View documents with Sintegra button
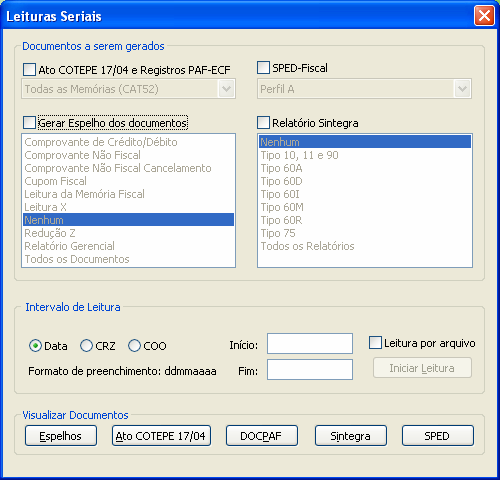 tap(351, 436)
